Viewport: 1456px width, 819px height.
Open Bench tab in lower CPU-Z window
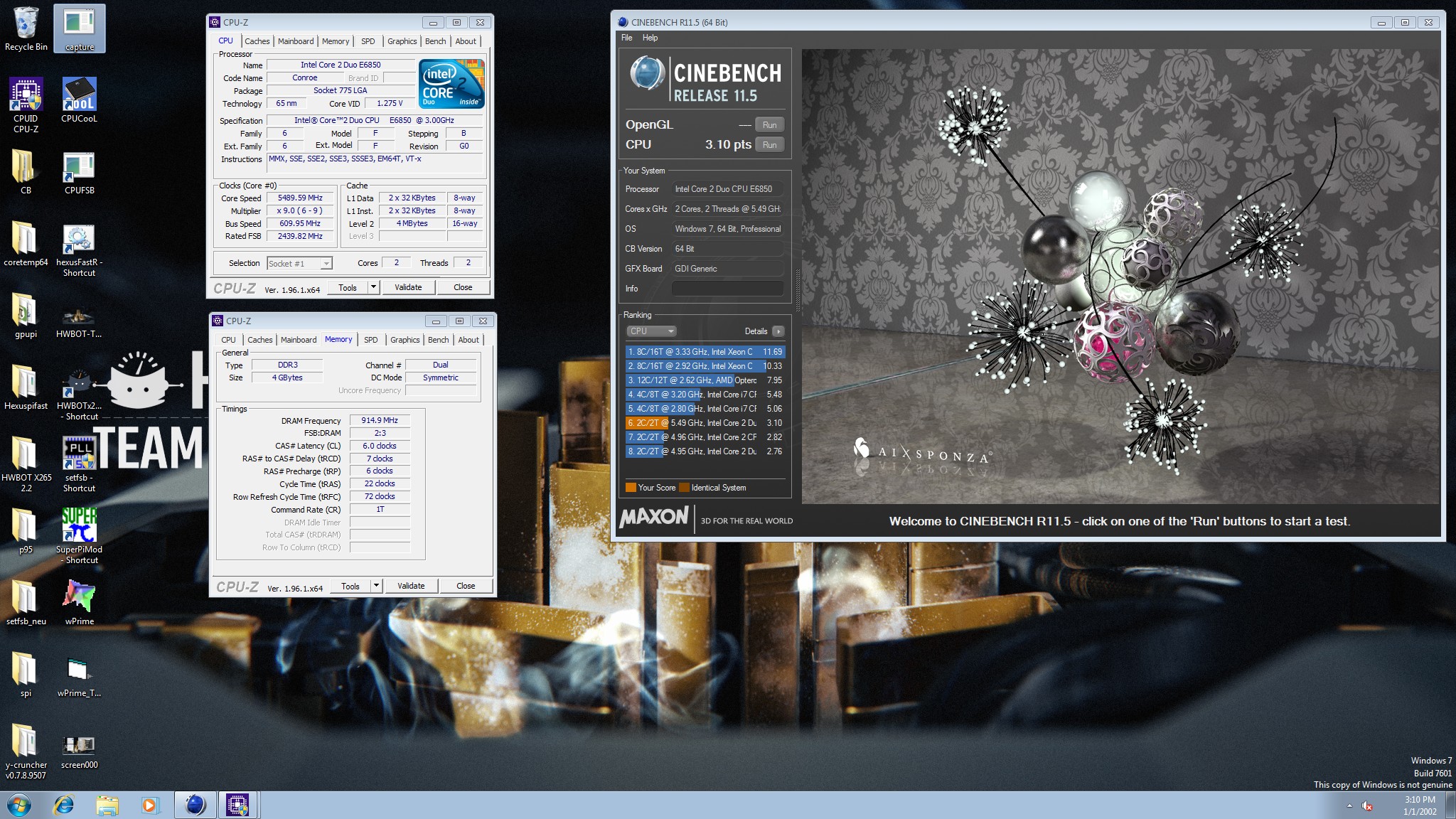439,340
